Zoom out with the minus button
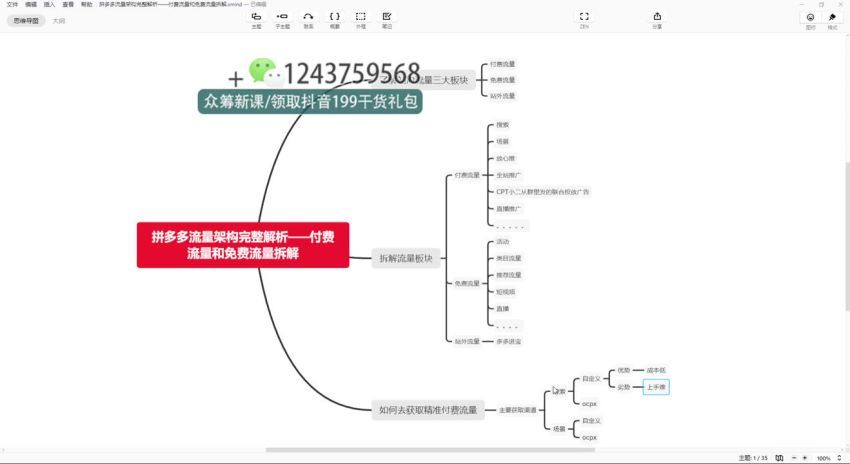The height and width of the screenshot is (464, 850). click(x=794, y=458)
